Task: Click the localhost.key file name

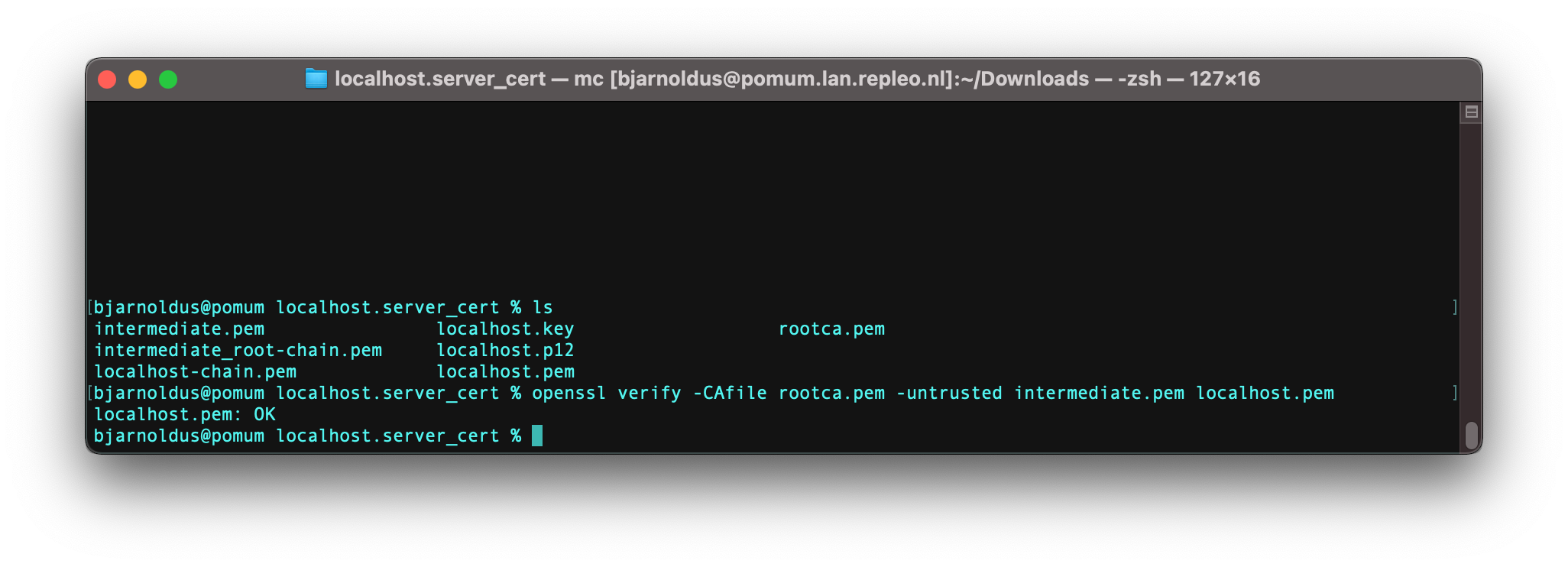Action: 505,329
